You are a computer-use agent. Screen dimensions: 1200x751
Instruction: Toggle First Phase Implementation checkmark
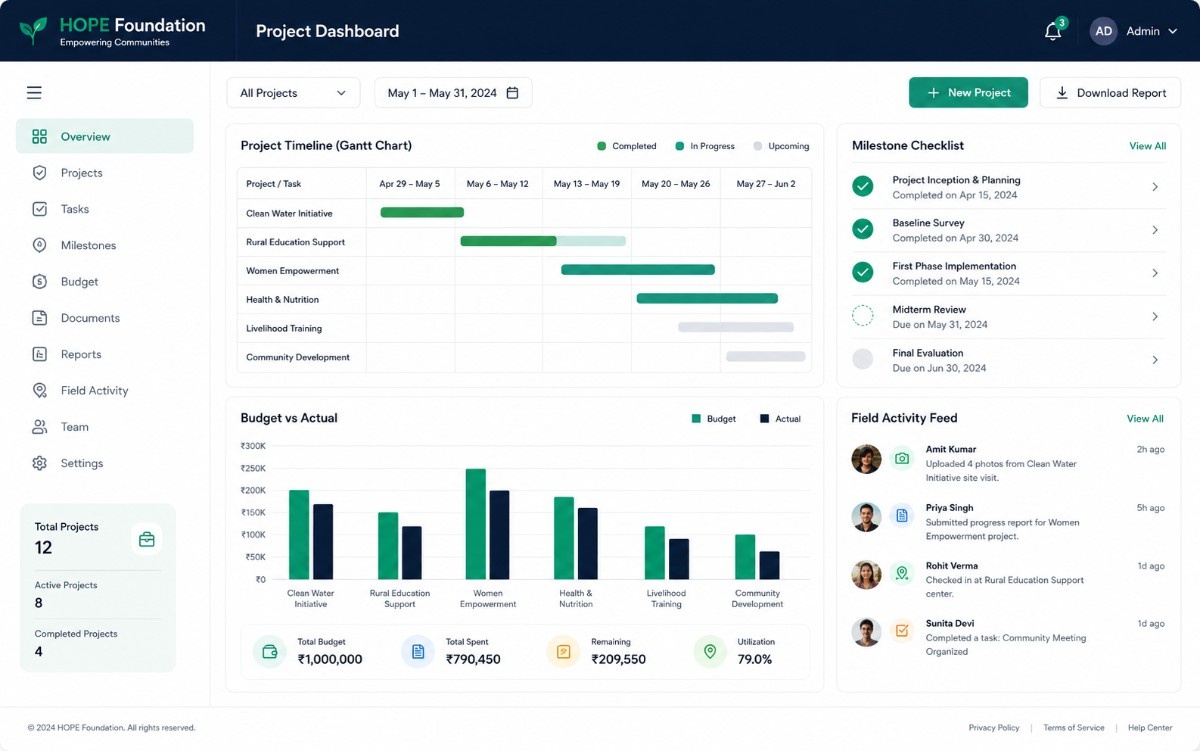coord(862,272)
